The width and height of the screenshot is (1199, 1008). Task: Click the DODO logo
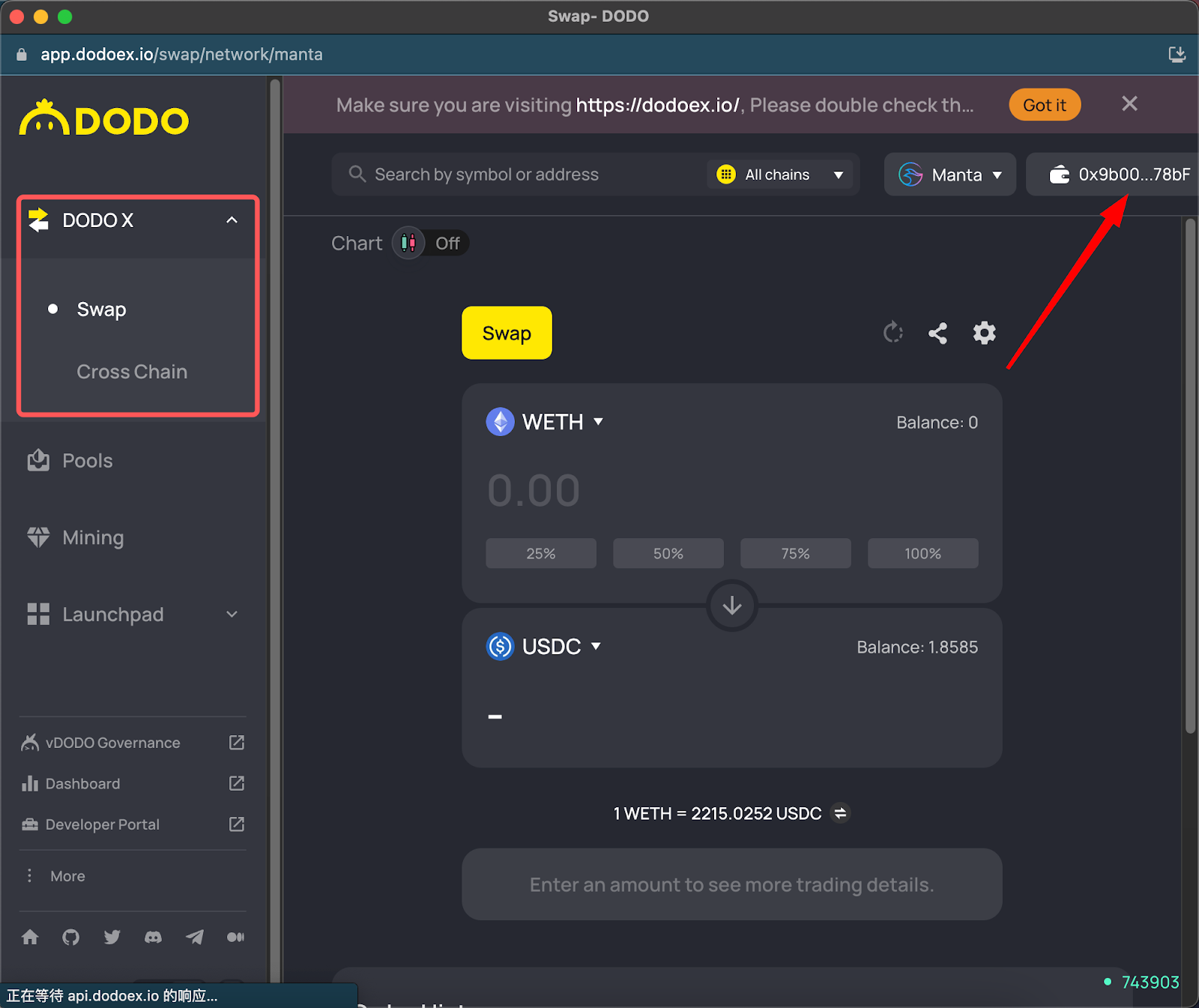pyautogui.click(x=104, y=118)
